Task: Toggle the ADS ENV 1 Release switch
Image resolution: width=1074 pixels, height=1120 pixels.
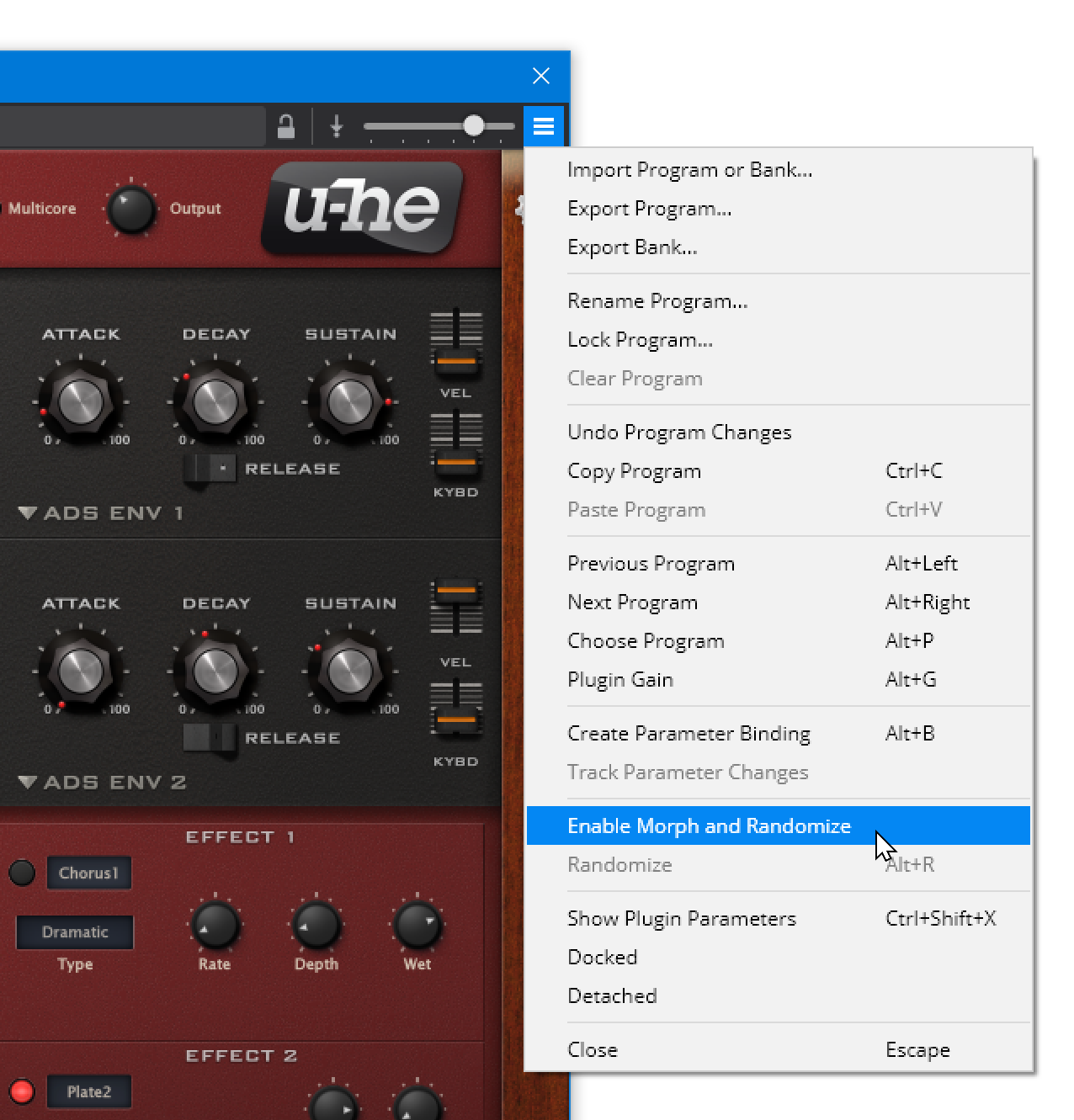Action: tap(210, 469)
